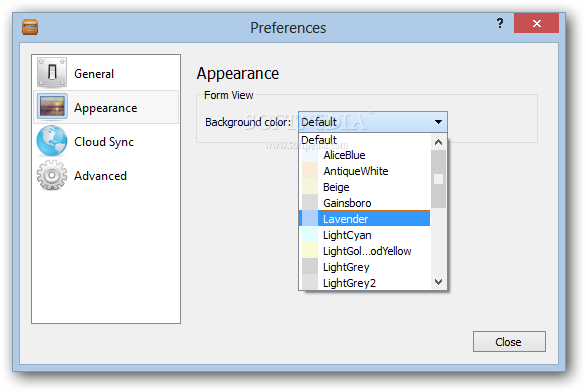Click the AliceBlue color swatch
Image resolution: width=586 pixels, height=392 pixels.
pyautogui.click(x=310, y=155)
